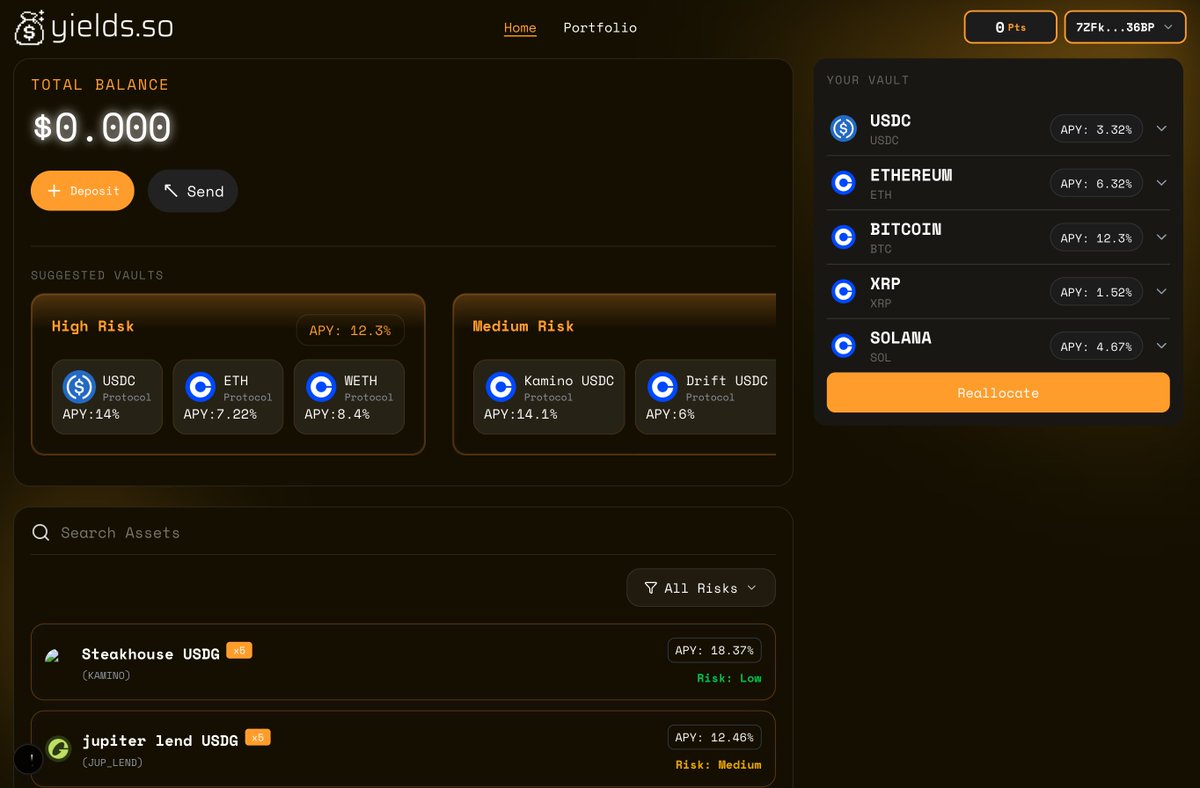Viewport: 1200px width, 788px height.
Task: Focus the Search Assets input field
Action: [x=403, y=533]
